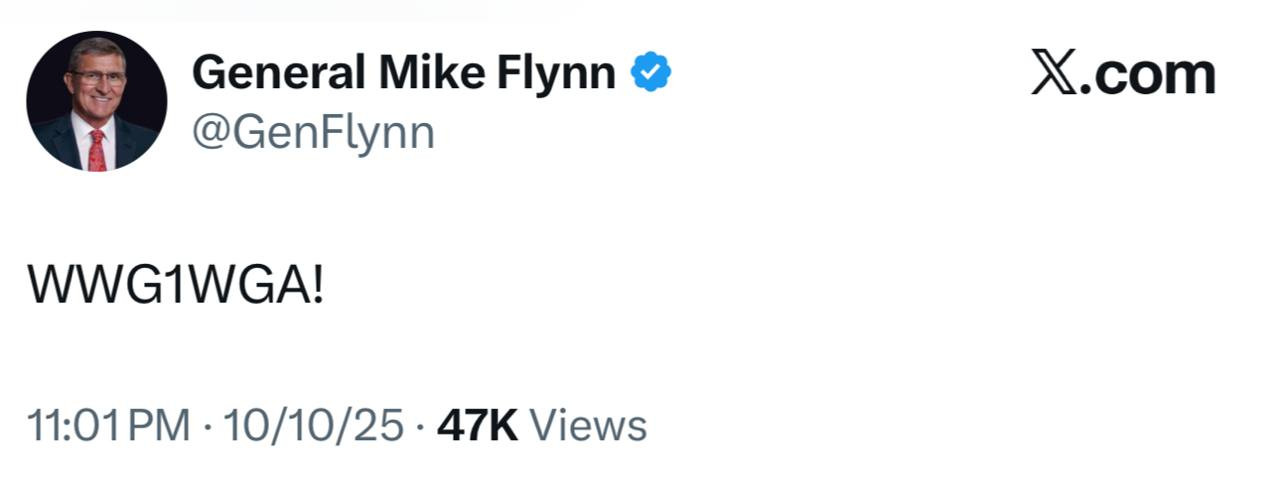Click the exclamation mark ending the post text
Viewport: 1280px width, 490px height.
318,287
